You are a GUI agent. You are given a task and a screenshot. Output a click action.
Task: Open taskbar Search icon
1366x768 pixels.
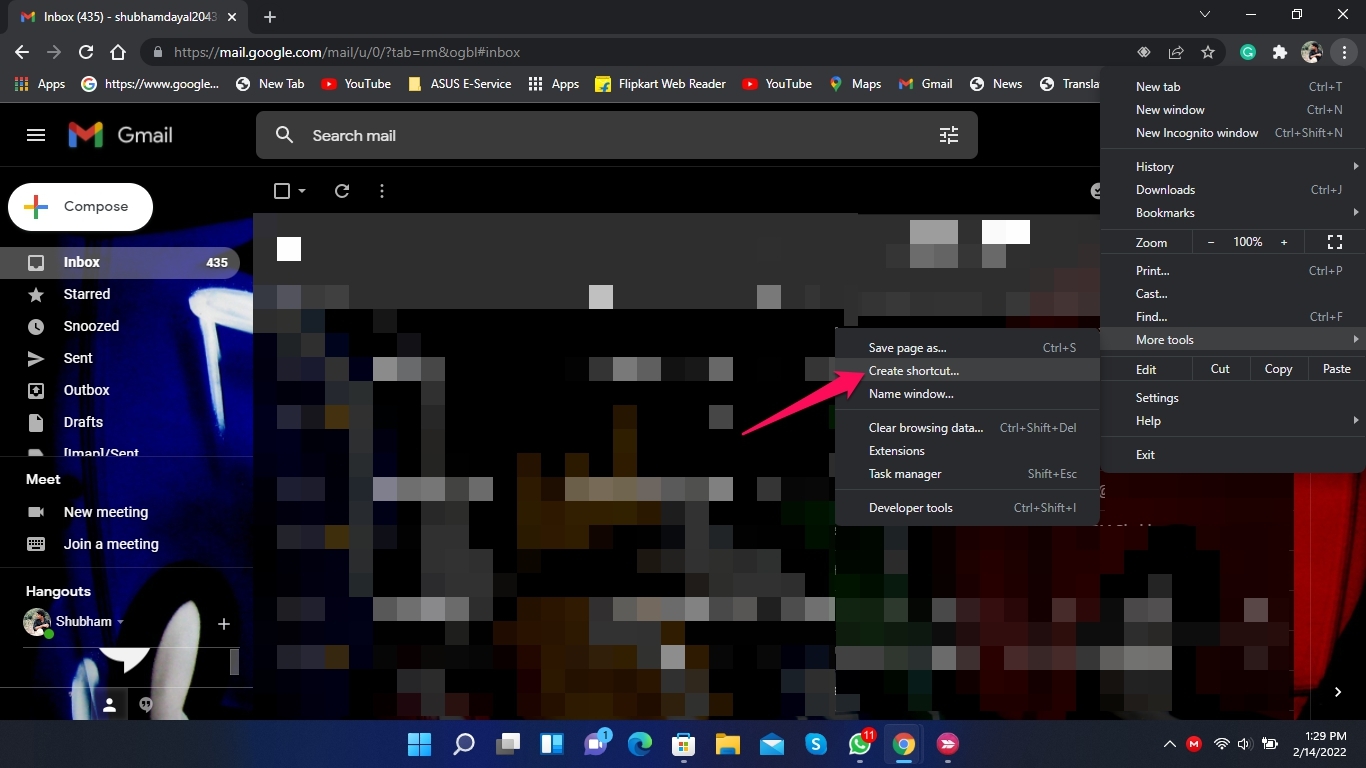(x=464, y=744)
